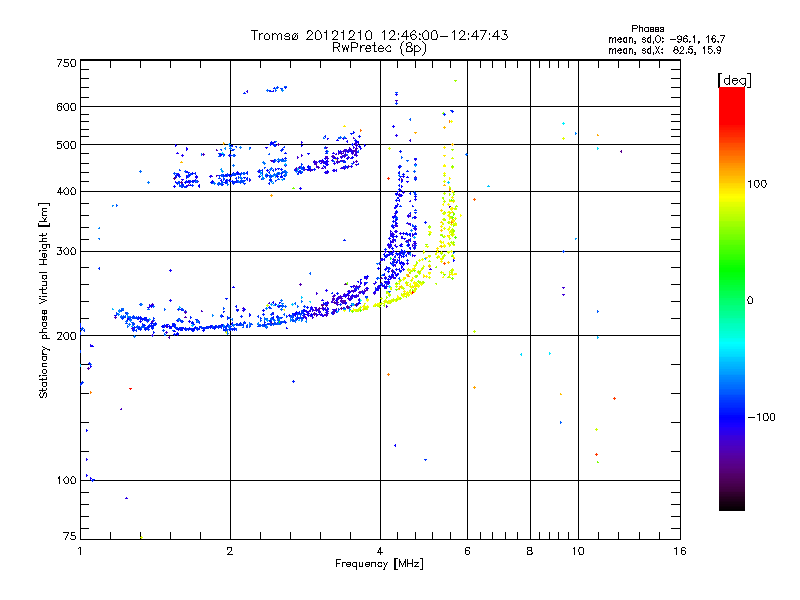800x600 pixels.
Task: Click the x-axis tick label '4'
Action: 380,551
